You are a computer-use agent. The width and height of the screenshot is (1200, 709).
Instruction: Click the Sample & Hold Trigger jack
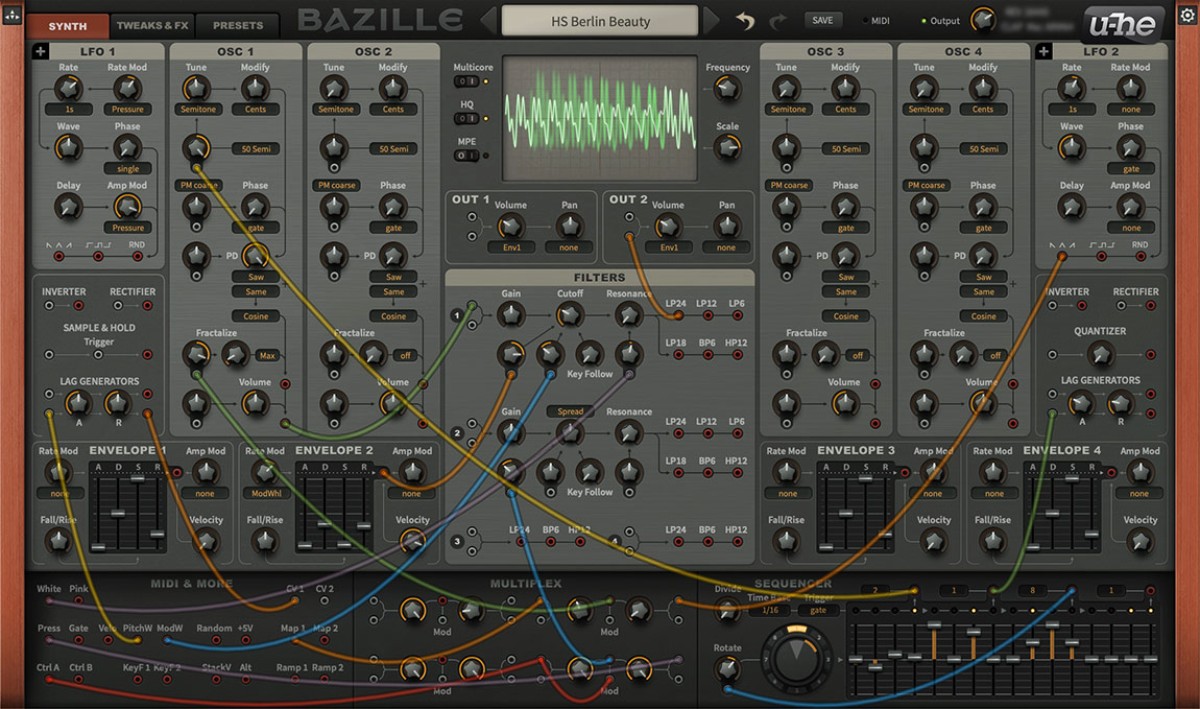pyautogui.click(x=99, y=354)
